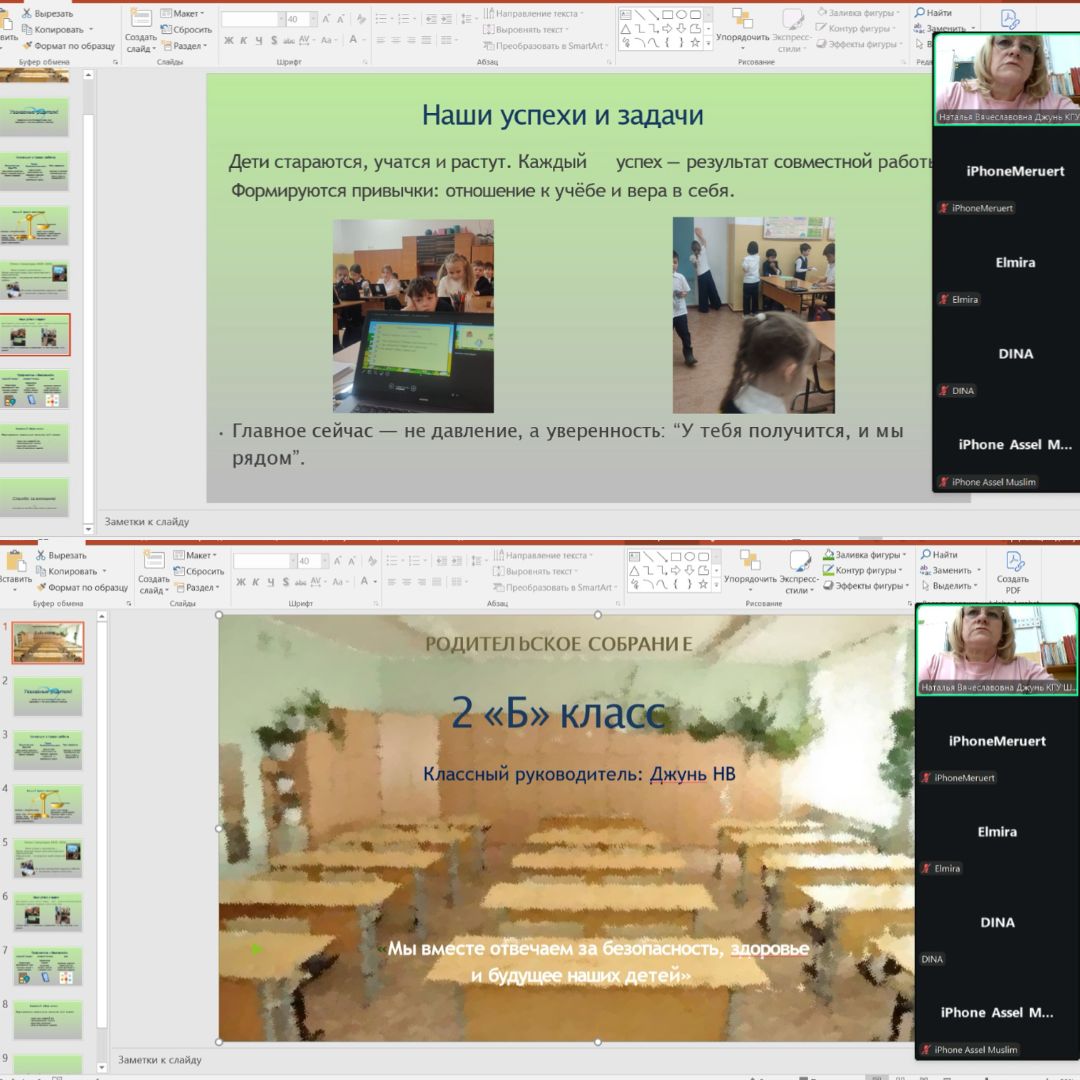Open Экспресс-стили in the lower window ribbon
This screenshot has height=1080, width=1080.
pos(799,570)
